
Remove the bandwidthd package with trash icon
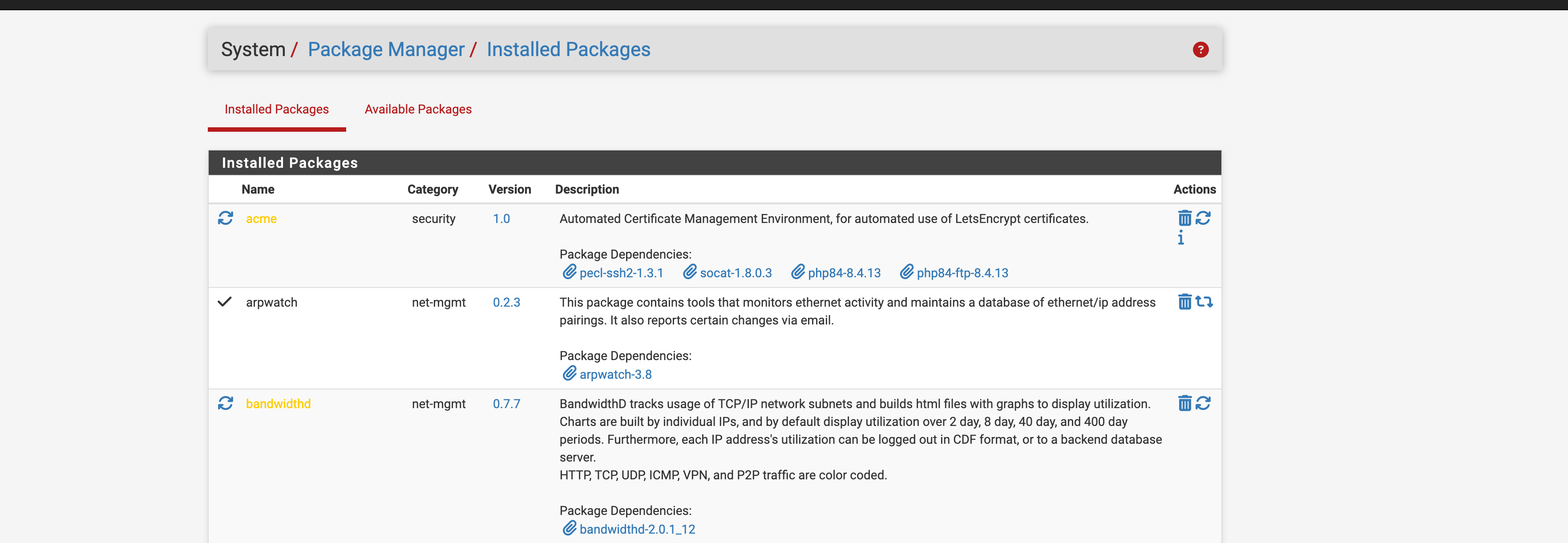(x=1184, y=403)
